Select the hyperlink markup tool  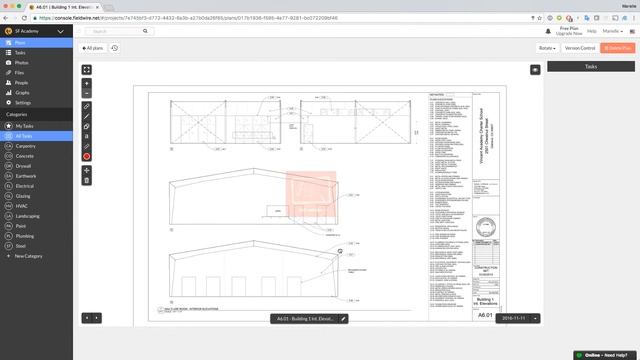[x=87, y=107]
